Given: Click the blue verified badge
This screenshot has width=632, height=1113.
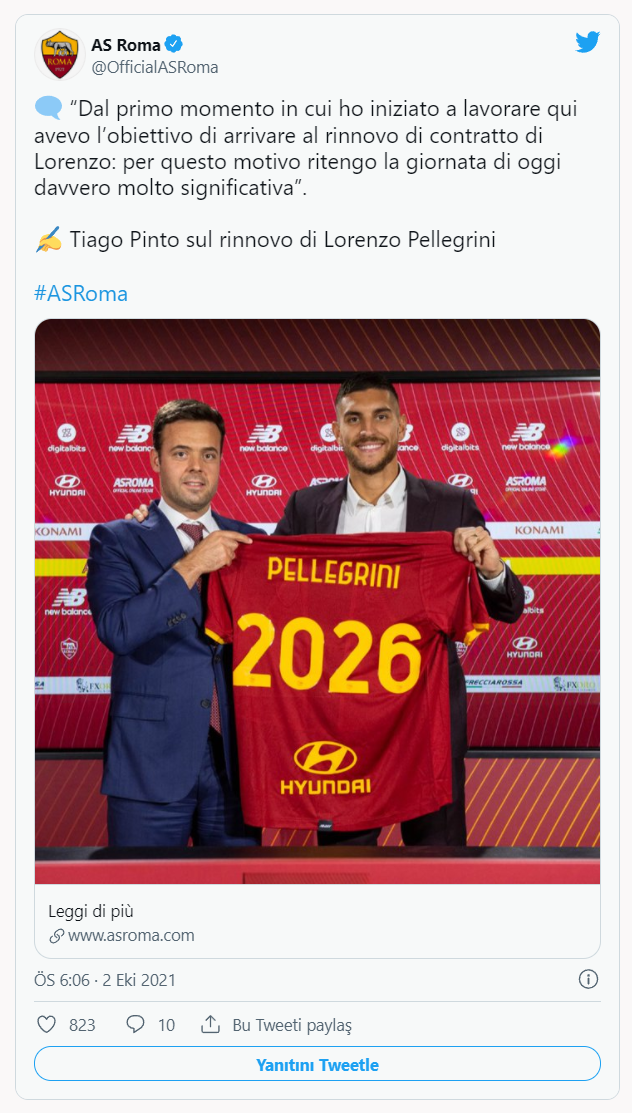Looking at the screenshot, I should (x=174, y=44).
